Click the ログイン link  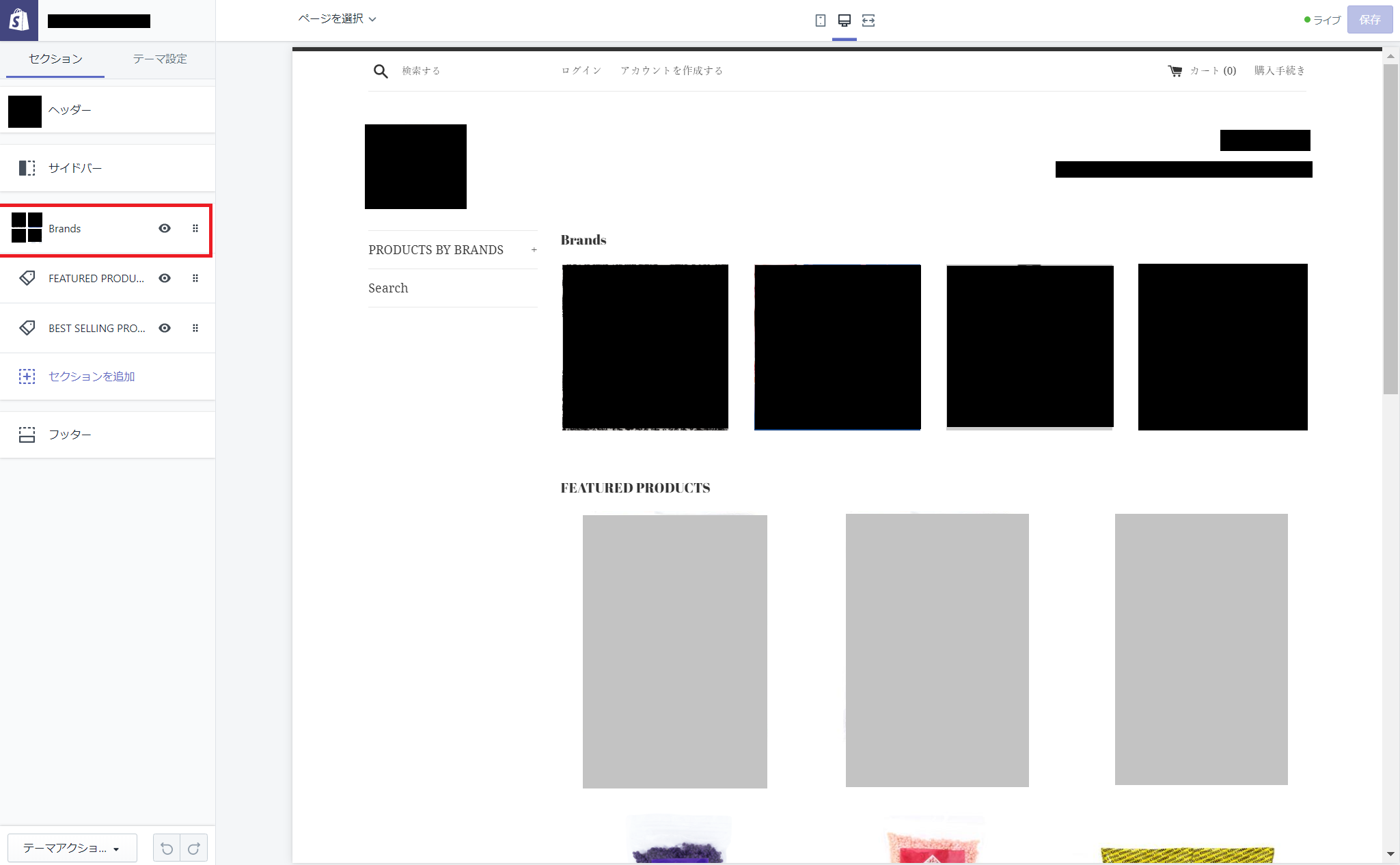[x=581, y=70]
